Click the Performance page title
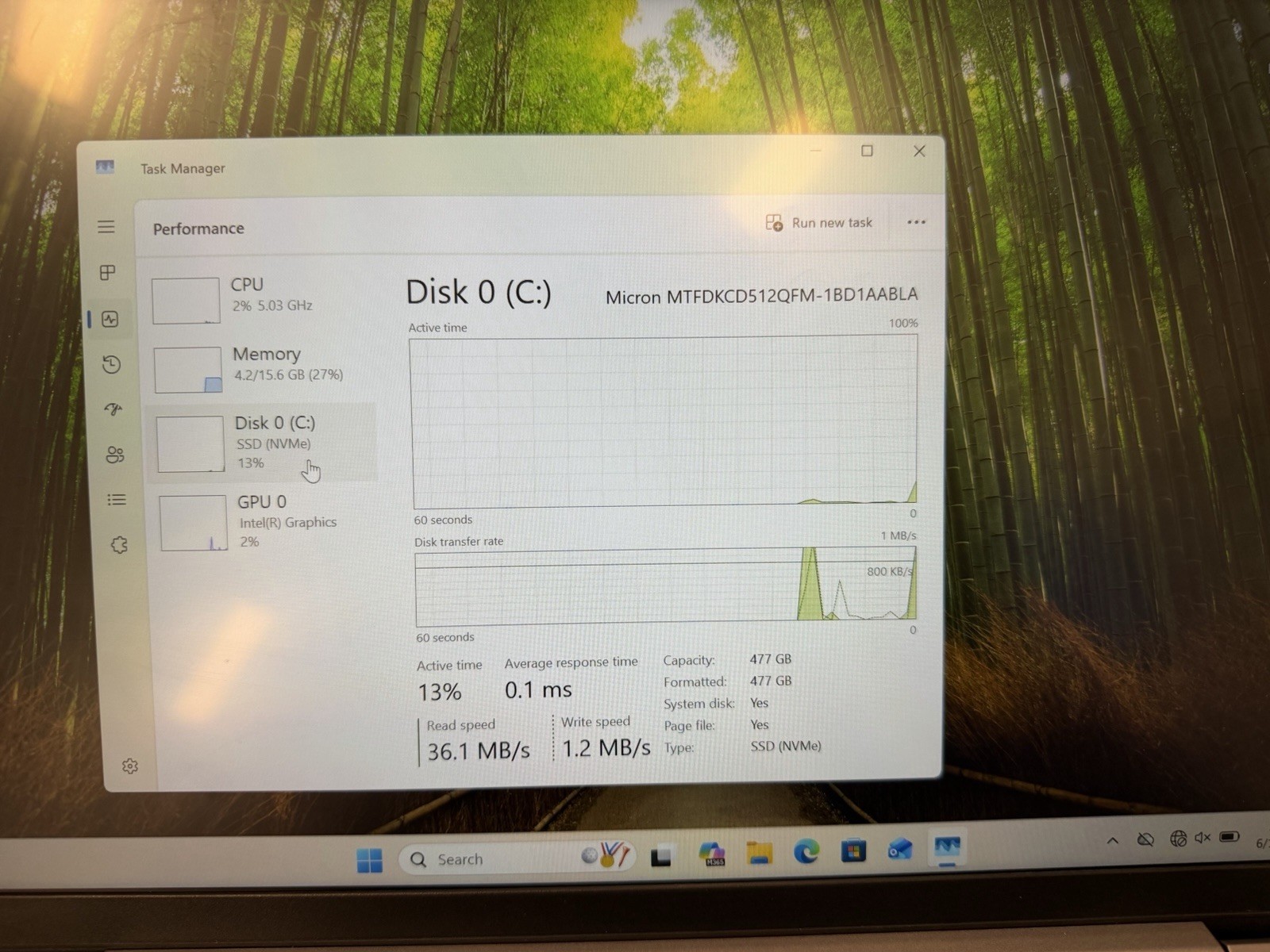The height and width of the screenshot is (952, 1270). [198, 228]
